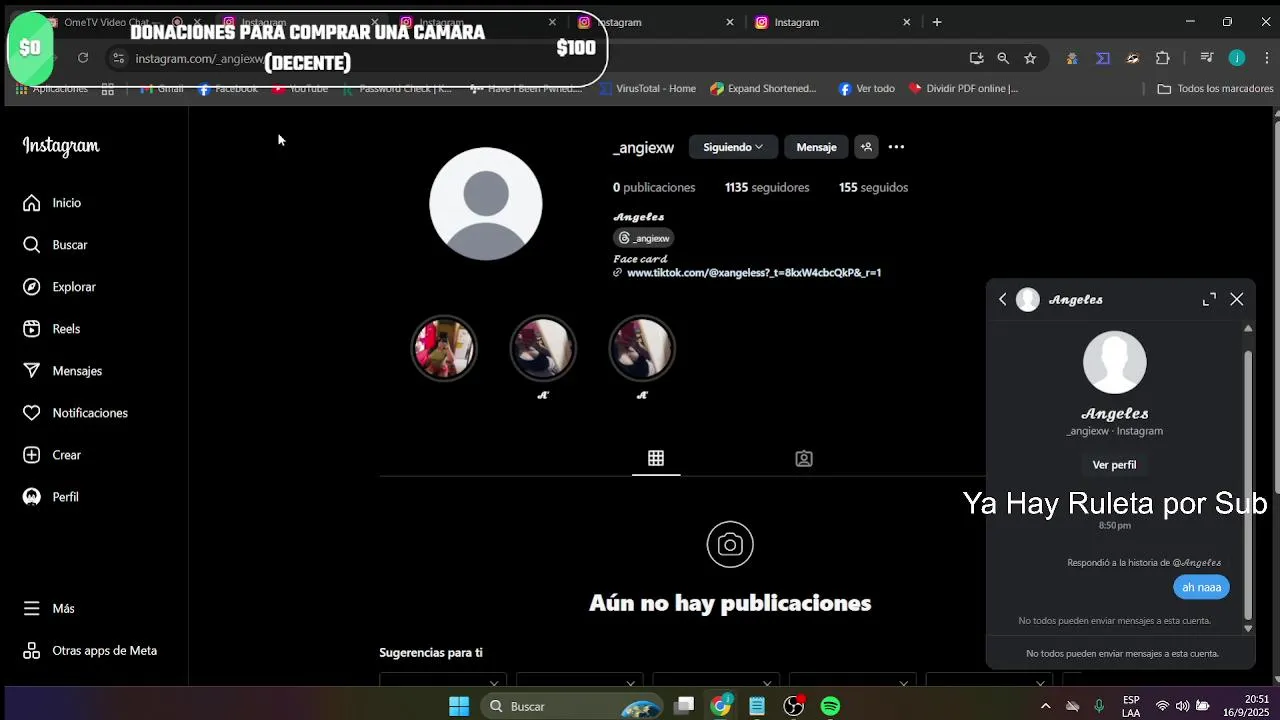View the 155 seguidos list

pos(873,187)
